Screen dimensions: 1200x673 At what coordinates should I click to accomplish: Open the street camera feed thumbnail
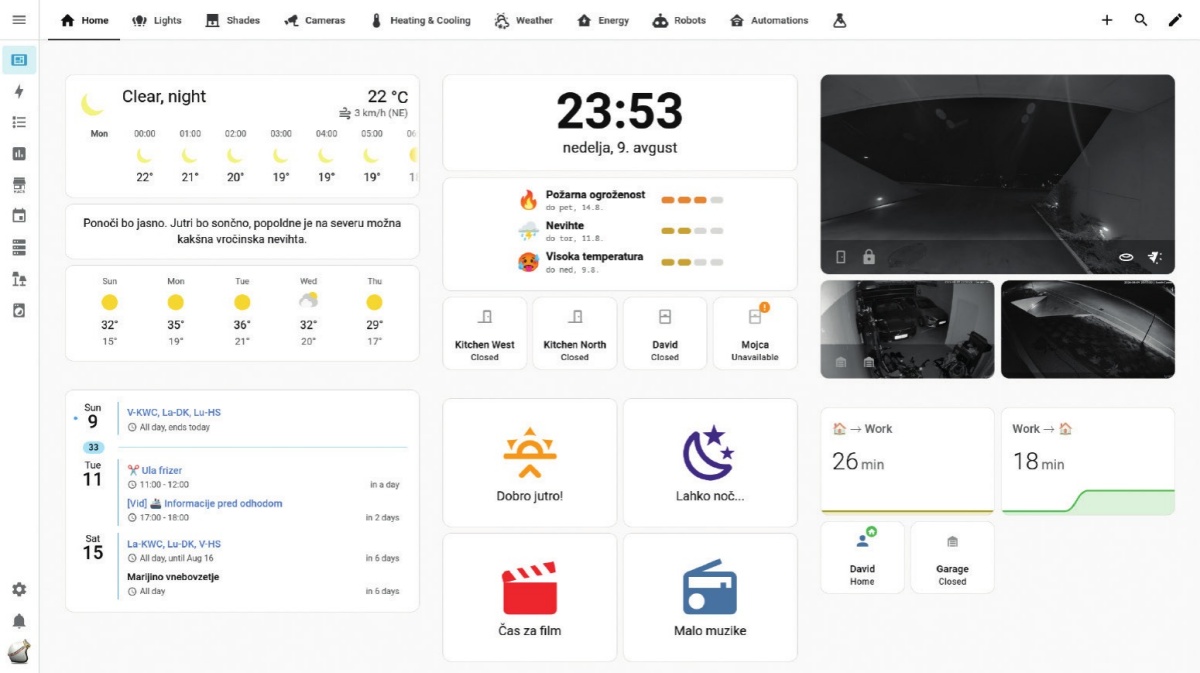[x=1088, y=329]
